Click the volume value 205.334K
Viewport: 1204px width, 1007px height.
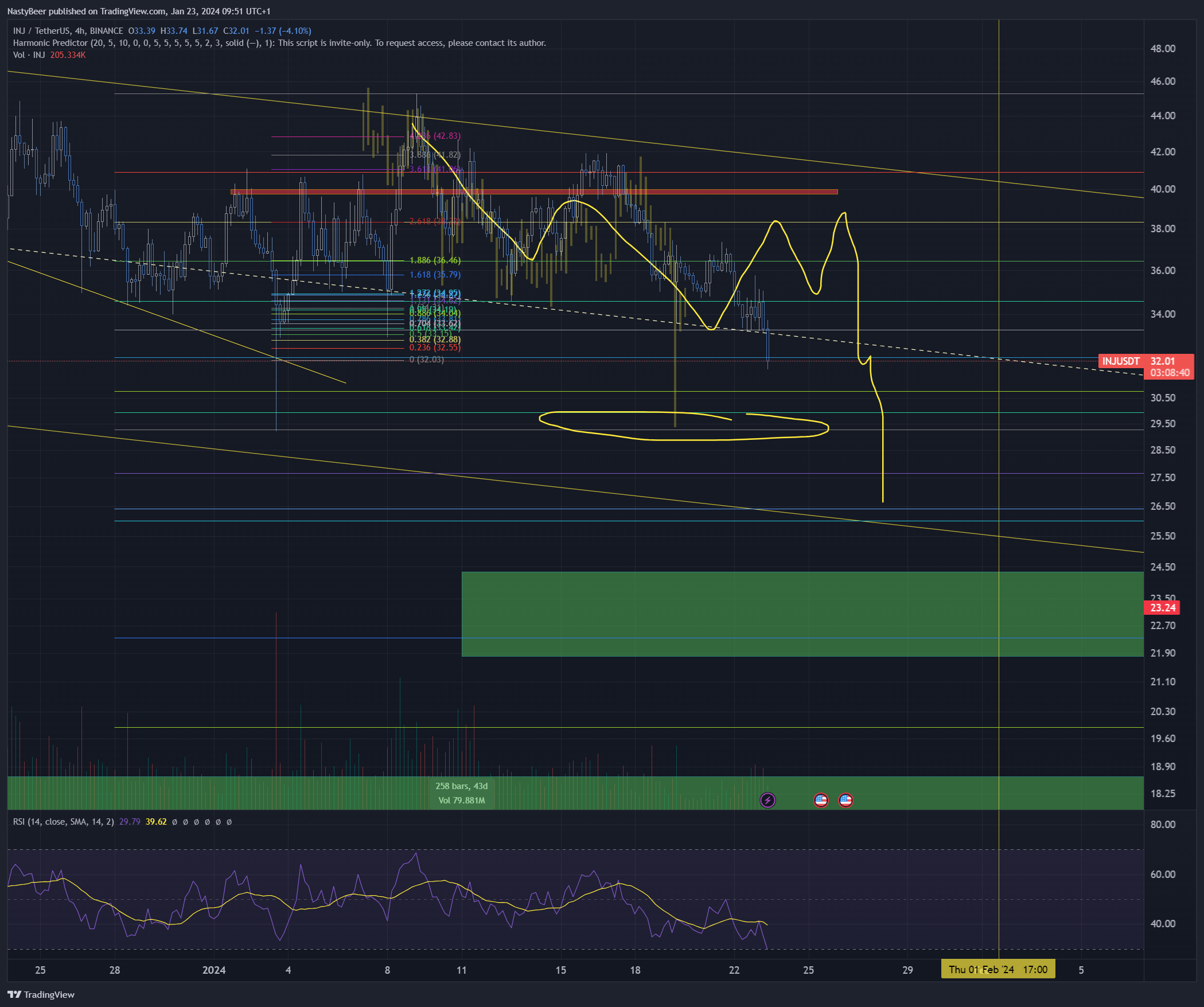pyautogui.click(x=68, y=55)
